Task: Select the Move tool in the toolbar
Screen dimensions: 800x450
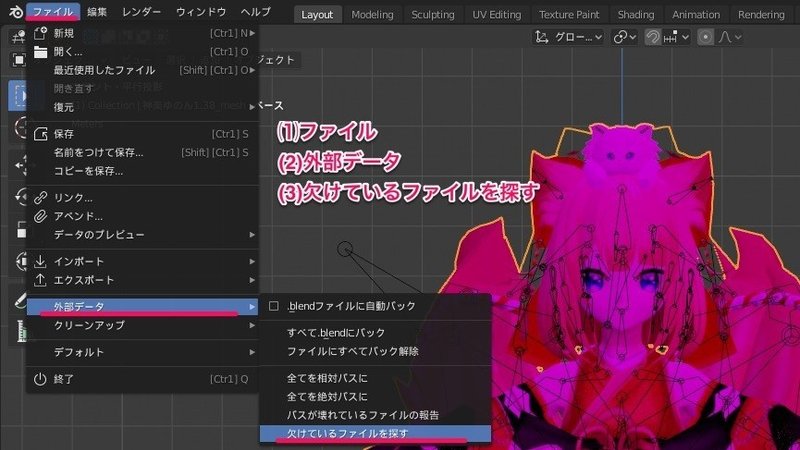Action: pyautogui.click(x=19, y=165)
